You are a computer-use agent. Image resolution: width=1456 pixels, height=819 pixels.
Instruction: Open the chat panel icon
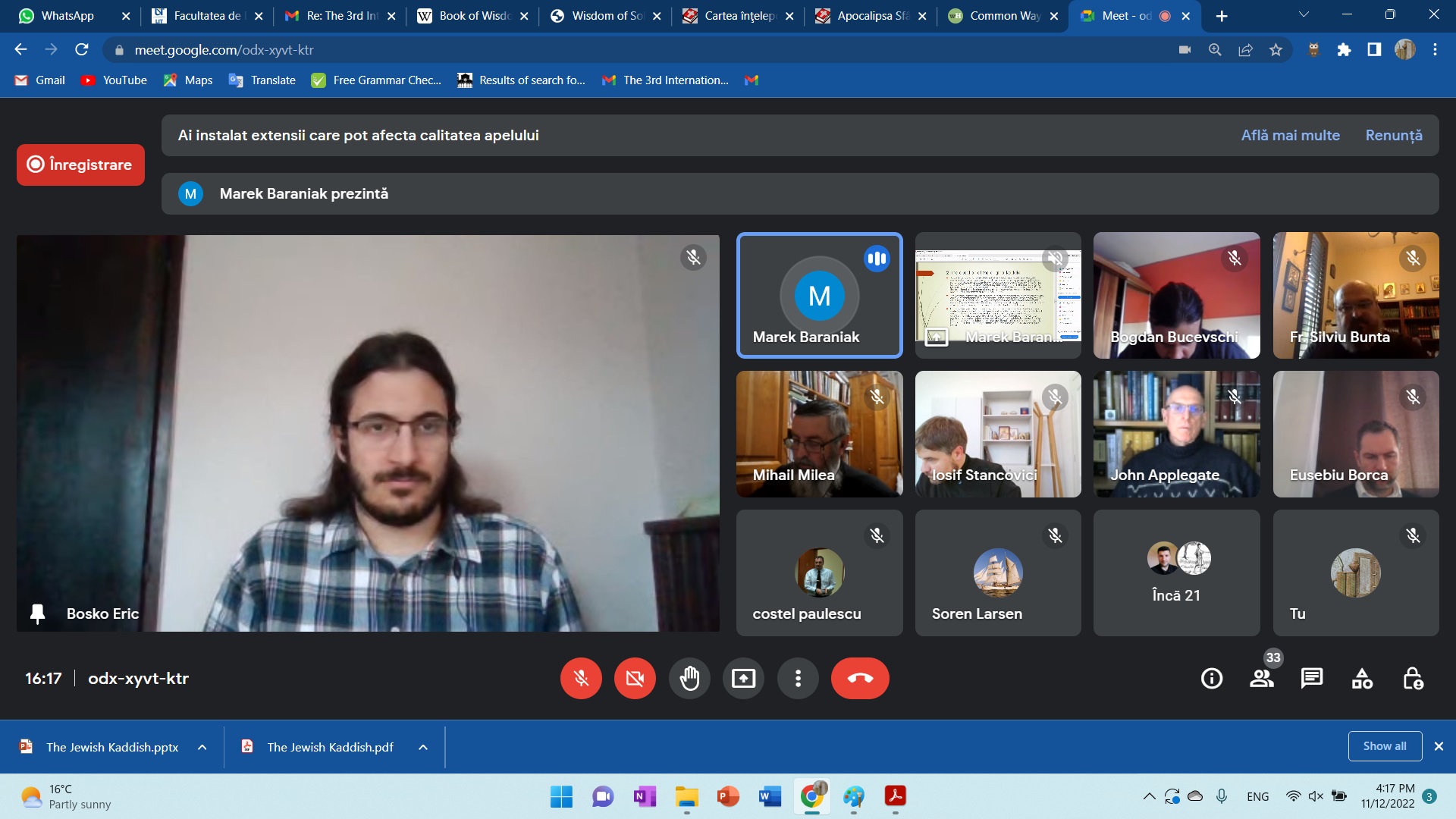[x=1311, y=678]
